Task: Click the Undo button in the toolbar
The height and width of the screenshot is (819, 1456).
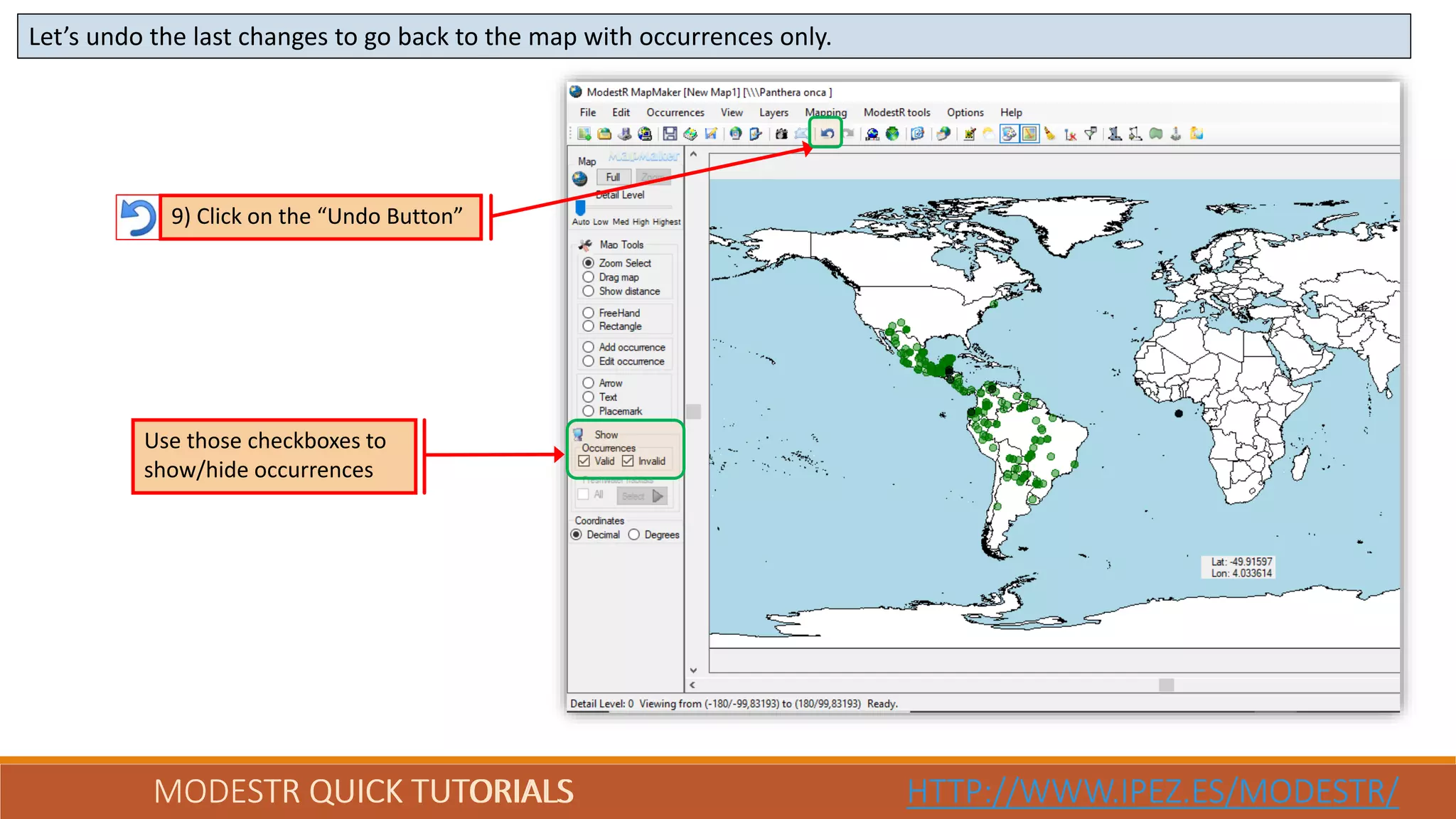Action: (828, 134)
